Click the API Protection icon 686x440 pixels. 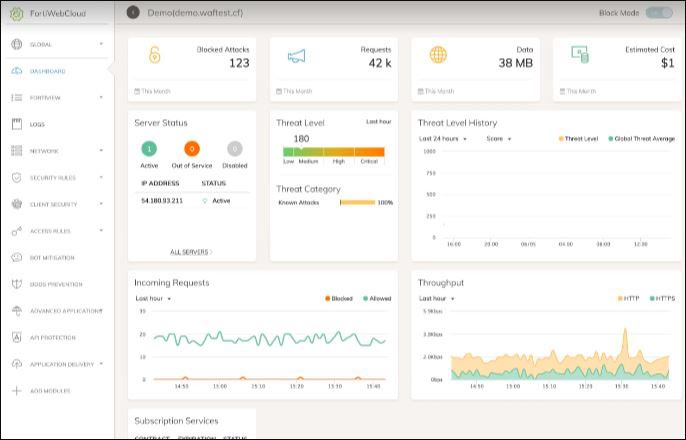17,337
